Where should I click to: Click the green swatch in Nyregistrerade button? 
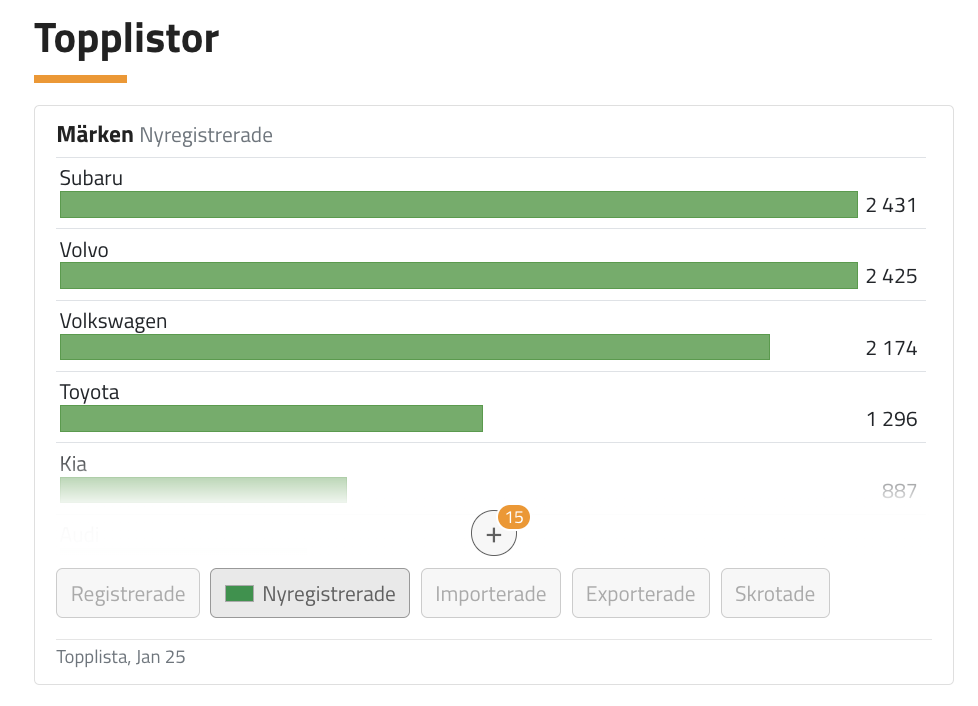point(239,594)
